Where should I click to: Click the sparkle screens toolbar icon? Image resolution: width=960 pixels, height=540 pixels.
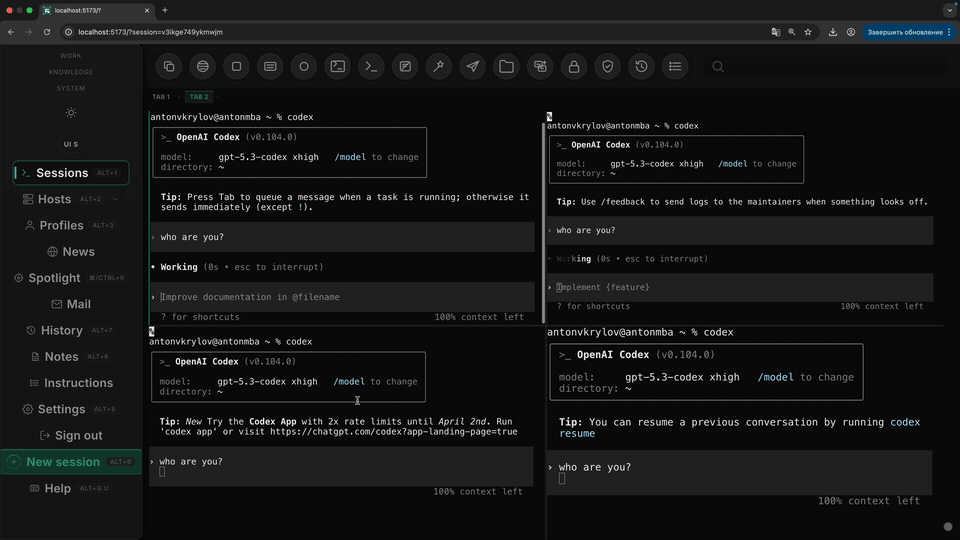tap(540, 66)
